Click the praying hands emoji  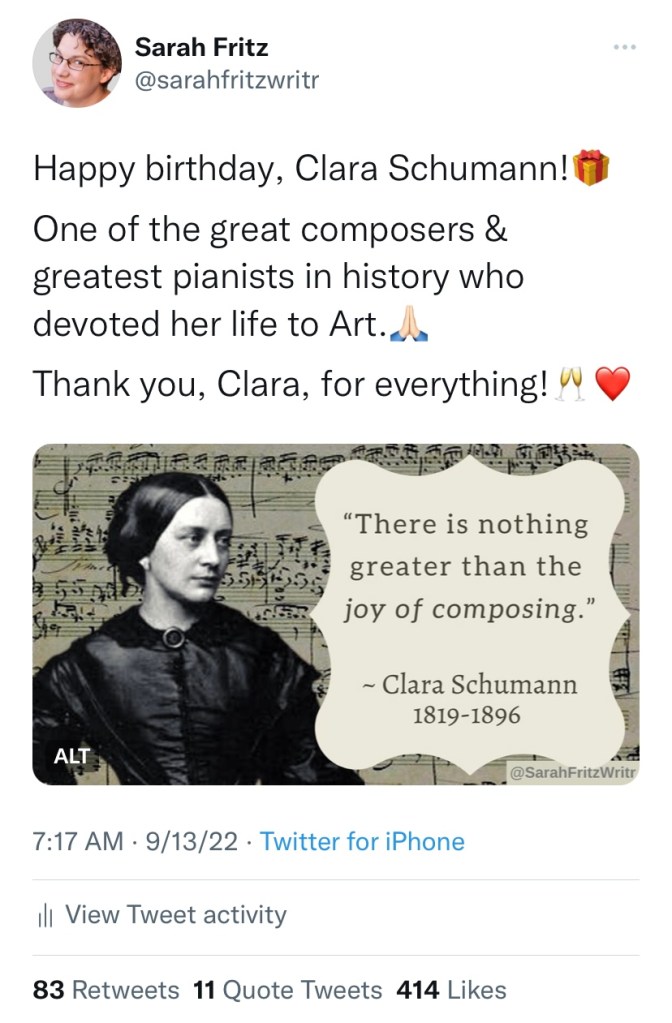click(405, 324)
